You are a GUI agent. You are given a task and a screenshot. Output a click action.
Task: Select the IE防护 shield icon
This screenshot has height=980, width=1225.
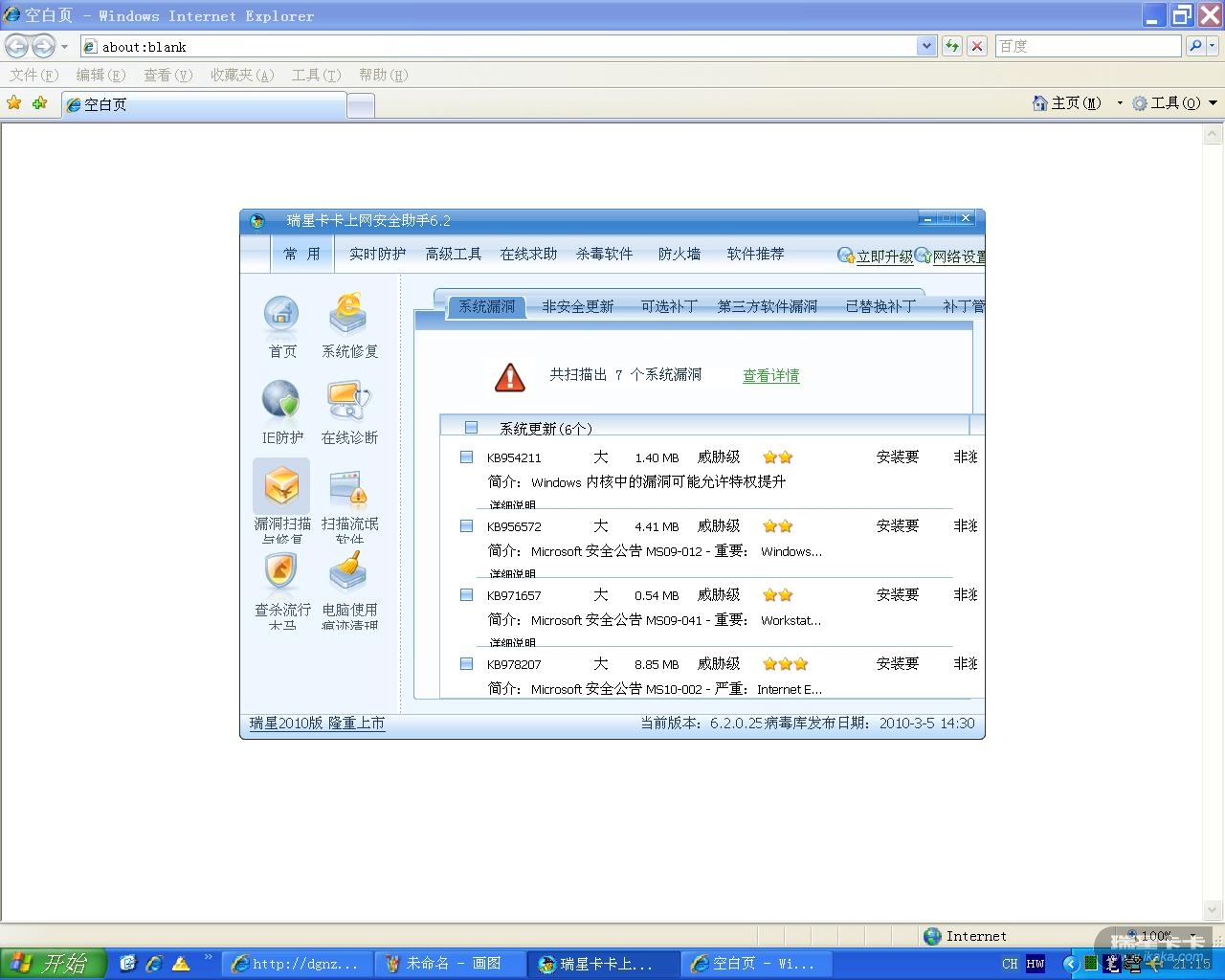tap(281, 401)
